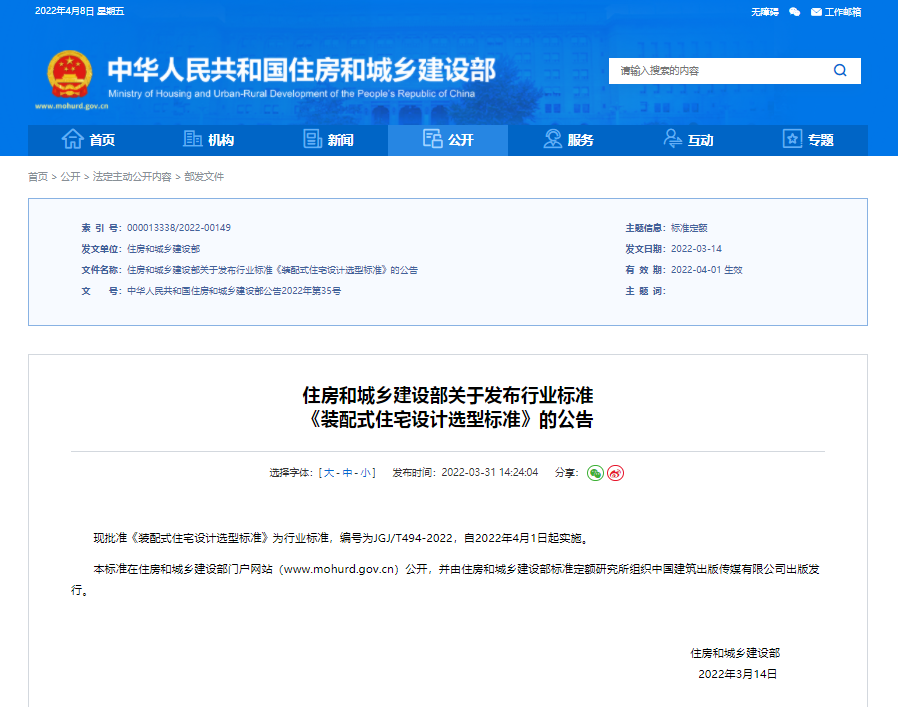
Task: Set font size to 小 (small)
Action: click(x=366, y=473)
